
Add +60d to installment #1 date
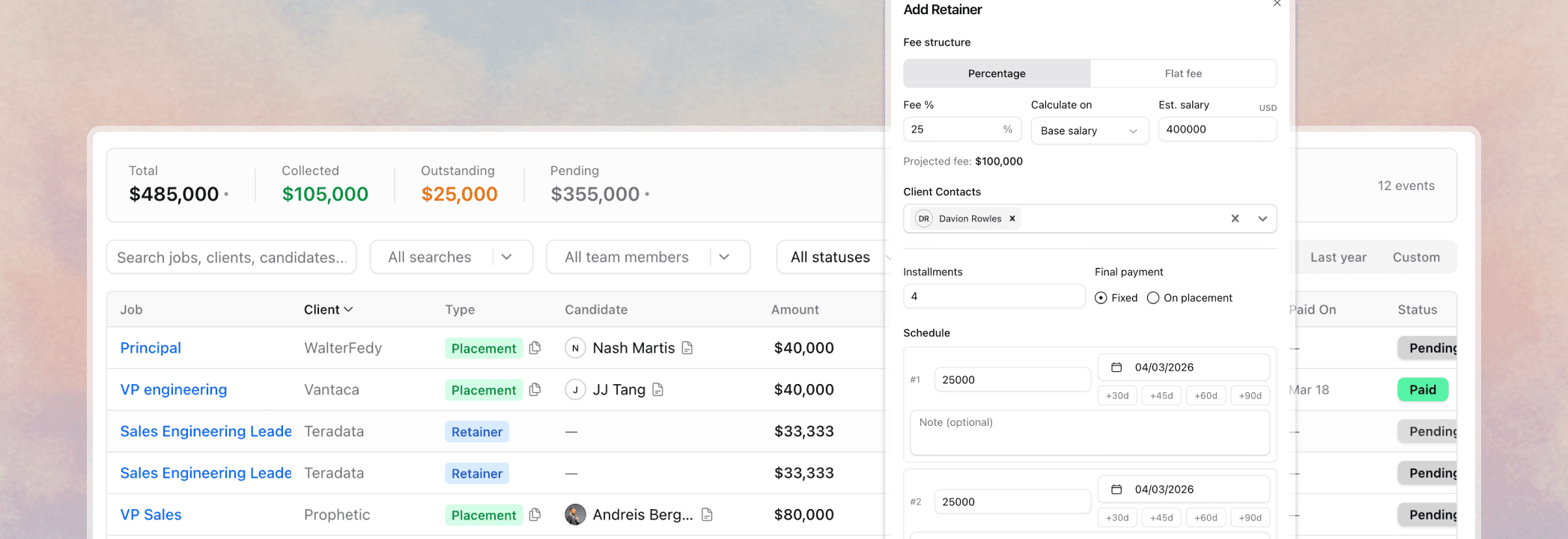point(1206,395)
